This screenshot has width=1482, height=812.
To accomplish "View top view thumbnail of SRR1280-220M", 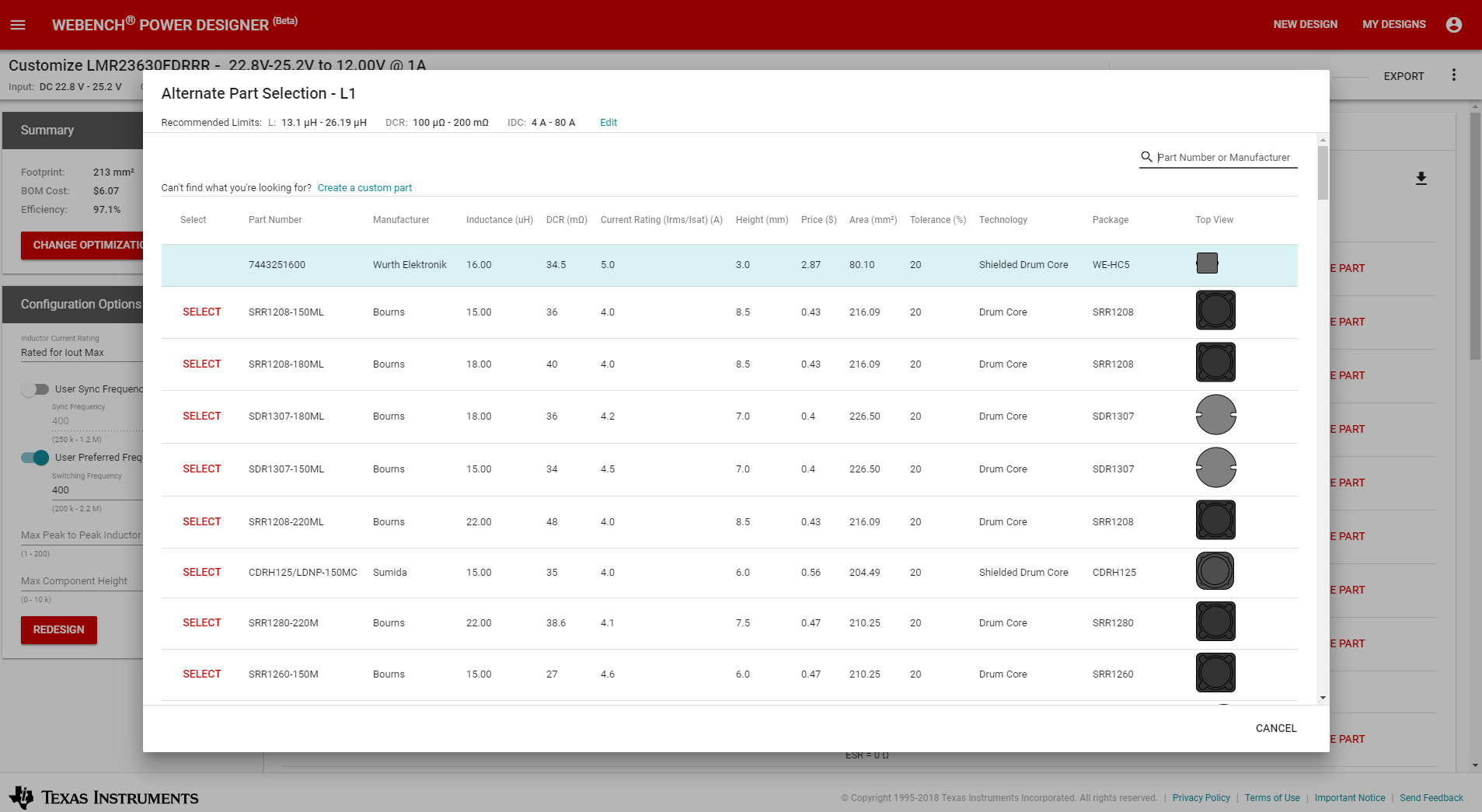I will pyautogui.click(x=1215, y=622).
